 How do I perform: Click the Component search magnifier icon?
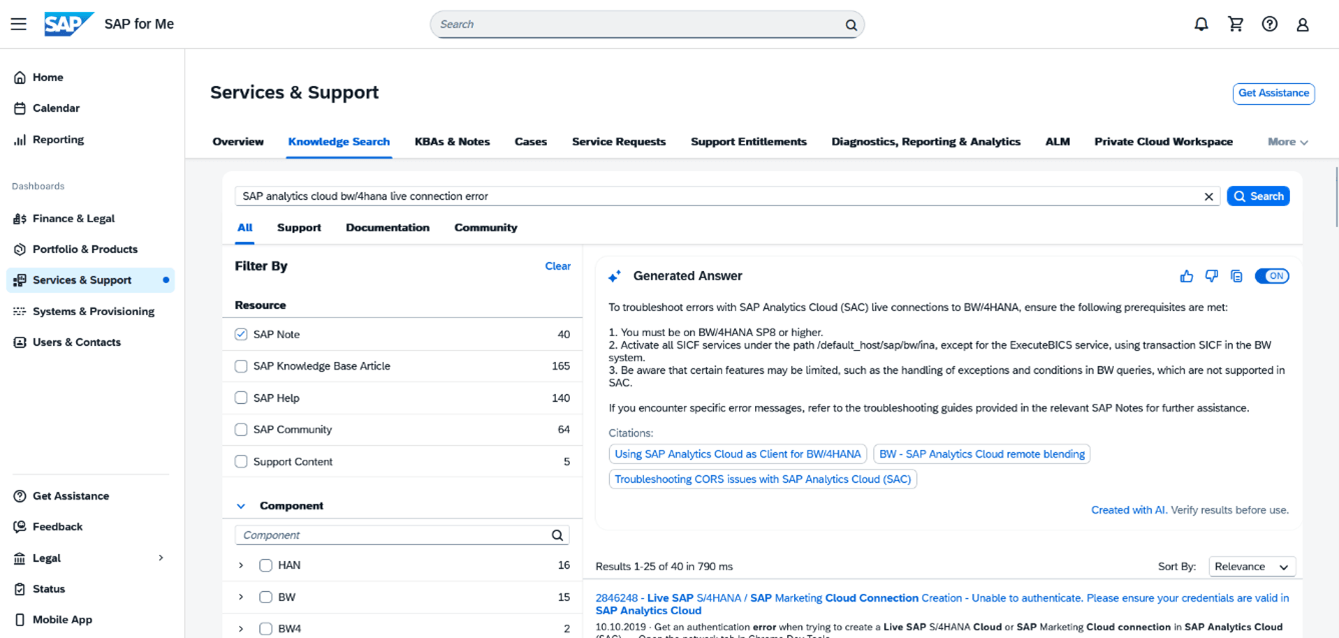click(x=558, y=536)
